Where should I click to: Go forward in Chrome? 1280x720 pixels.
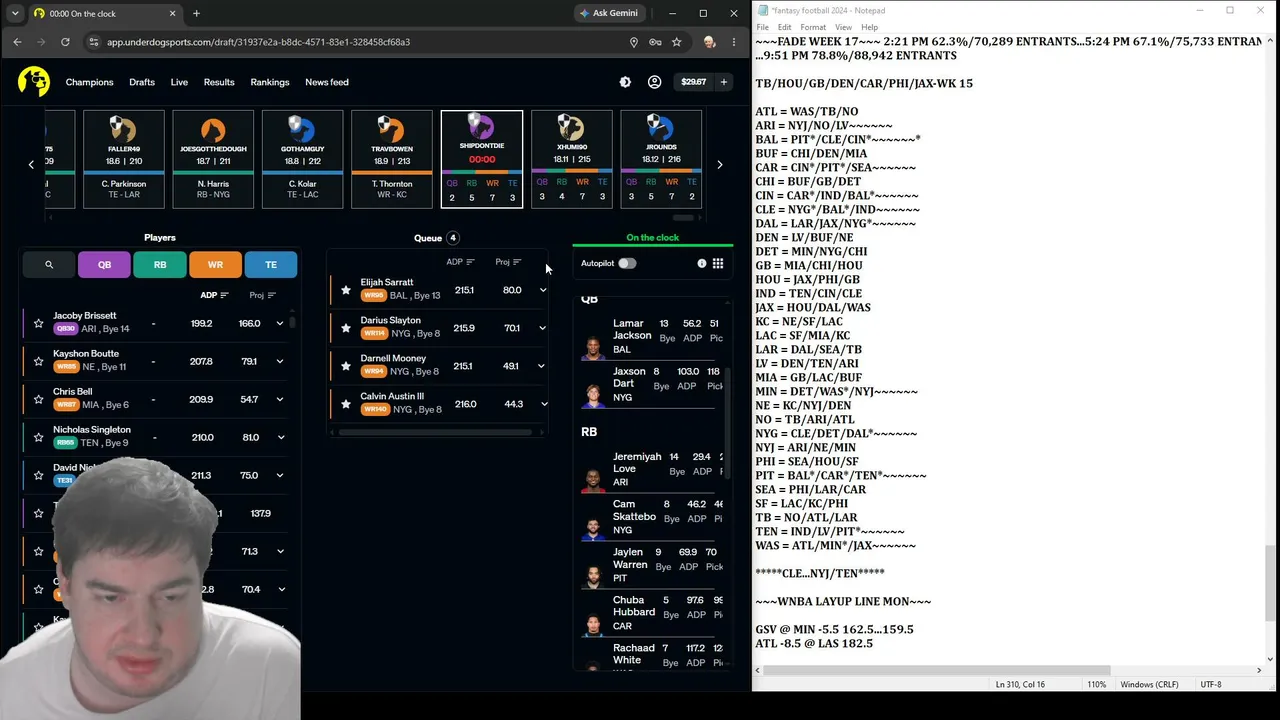coord(41,42)
